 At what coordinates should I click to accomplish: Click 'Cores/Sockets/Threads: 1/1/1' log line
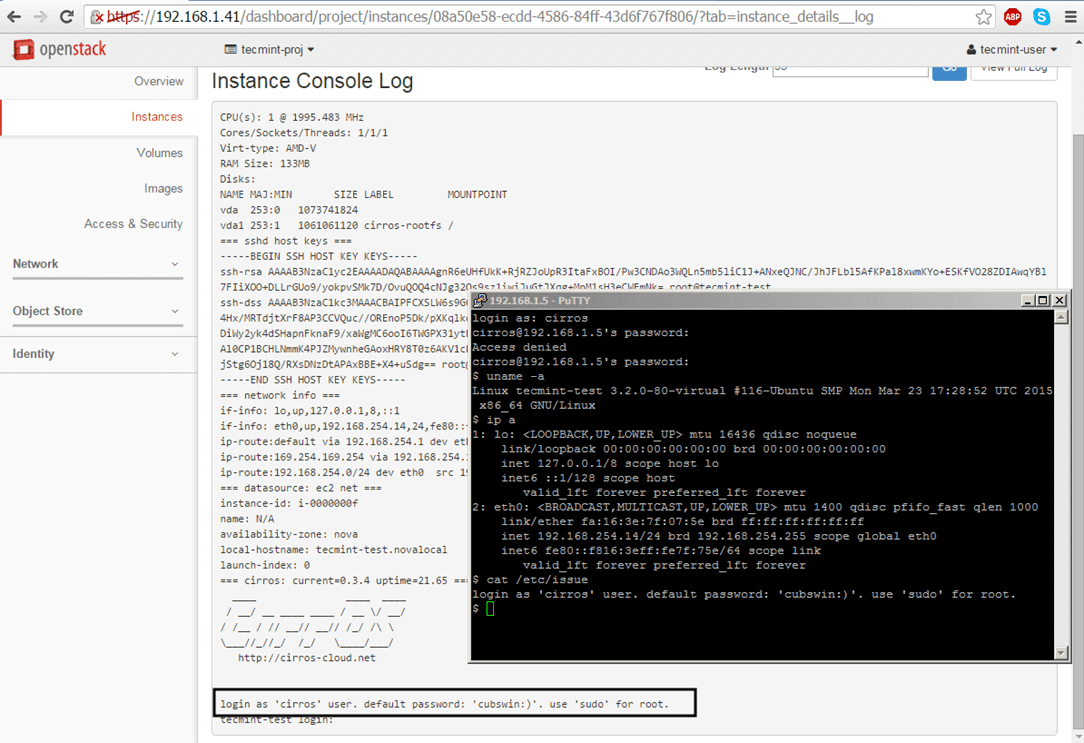pyautogui.click(x=303, y=133)
